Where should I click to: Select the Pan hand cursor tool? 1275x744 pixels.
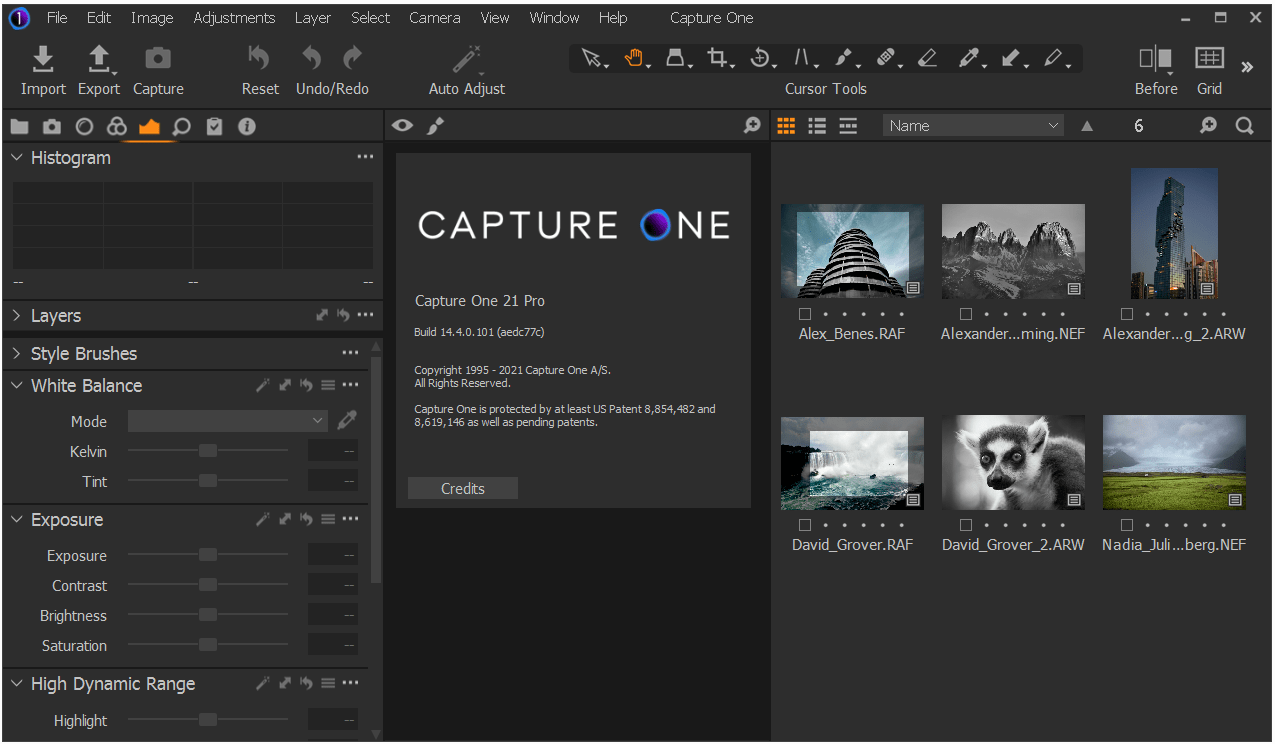pos(634,59)
